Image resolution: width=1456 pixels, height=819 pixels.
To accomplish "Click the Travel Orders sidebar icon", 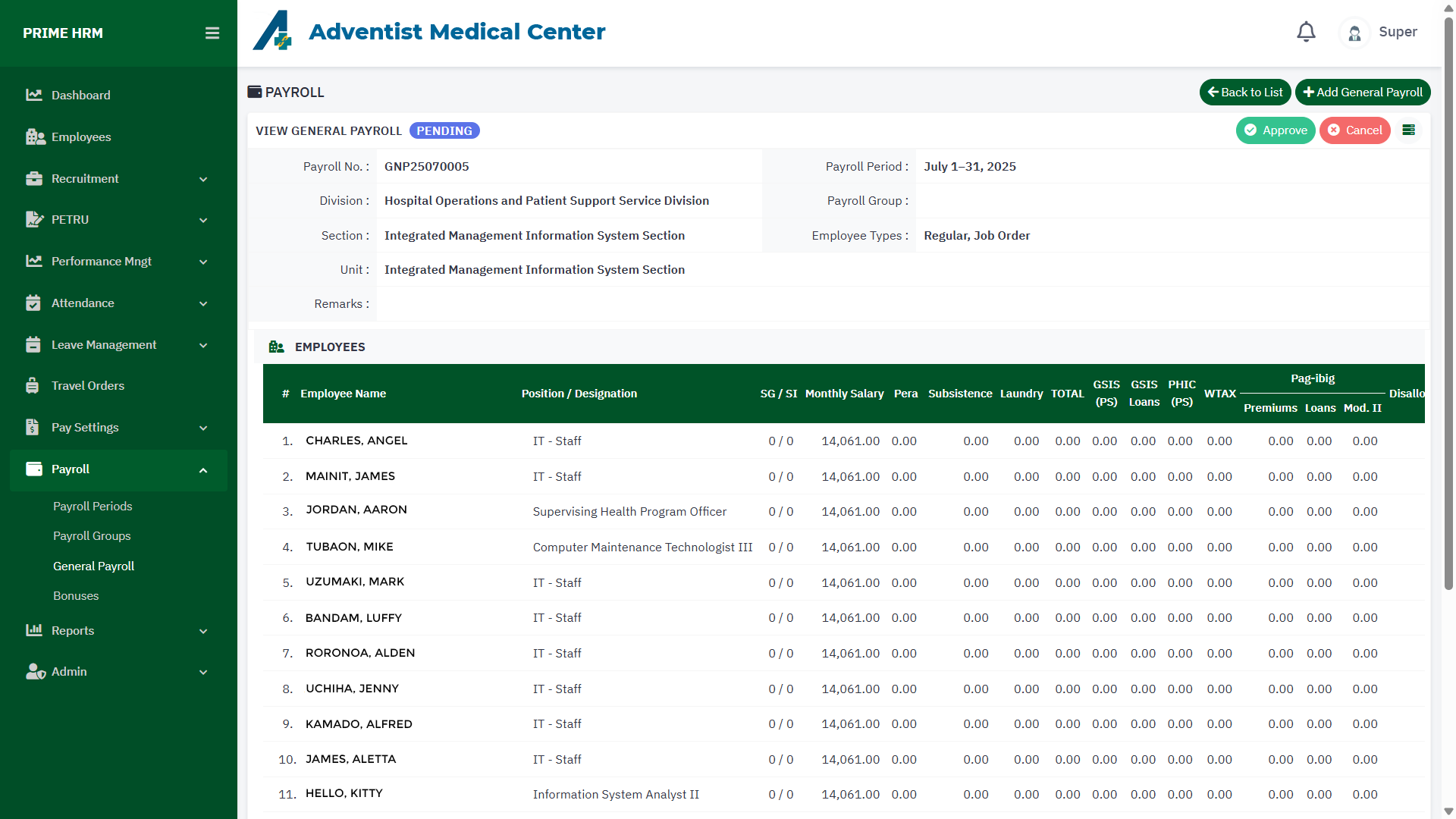I will tap(33, 386).
